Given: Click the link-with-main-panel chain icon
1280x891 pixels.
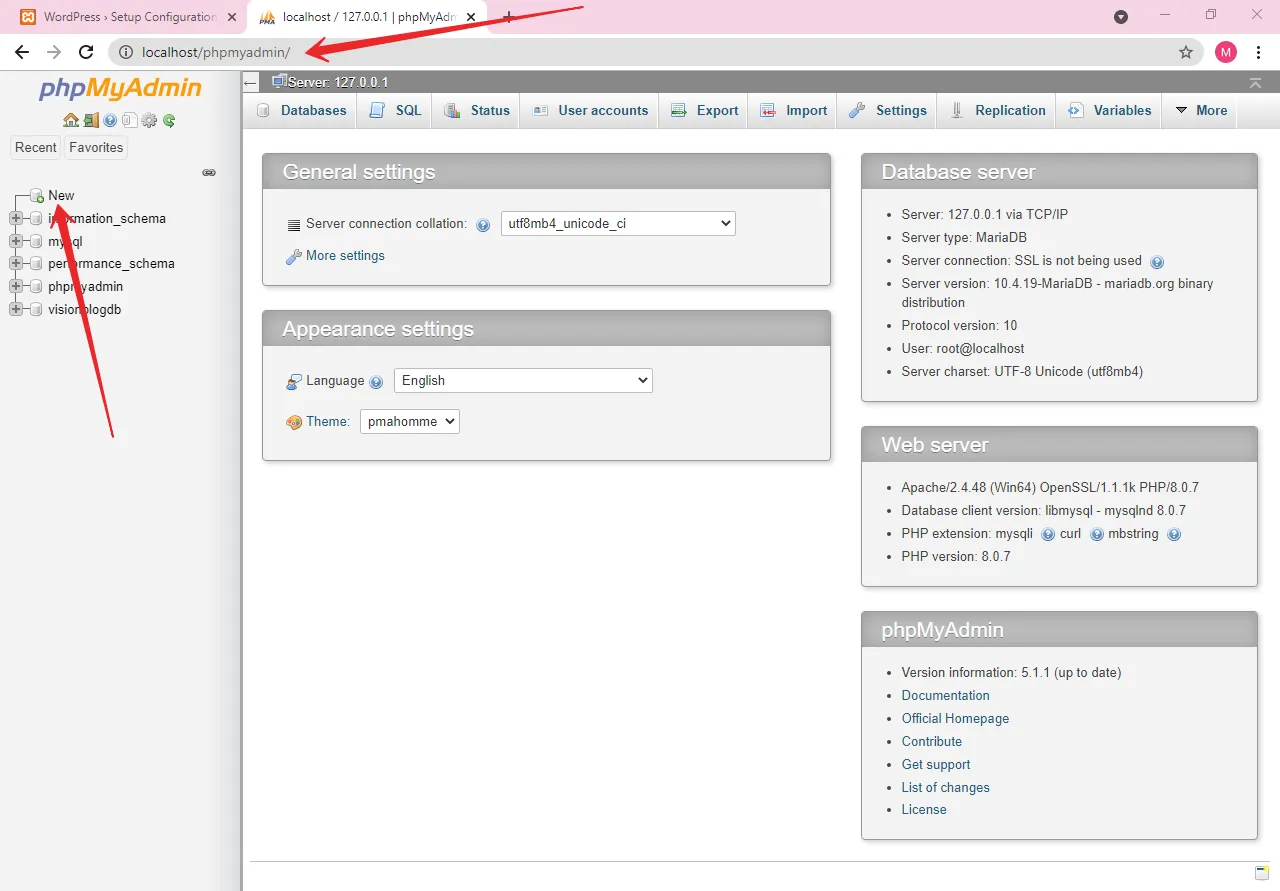Looking at the screenshot, I should point(209,172).
